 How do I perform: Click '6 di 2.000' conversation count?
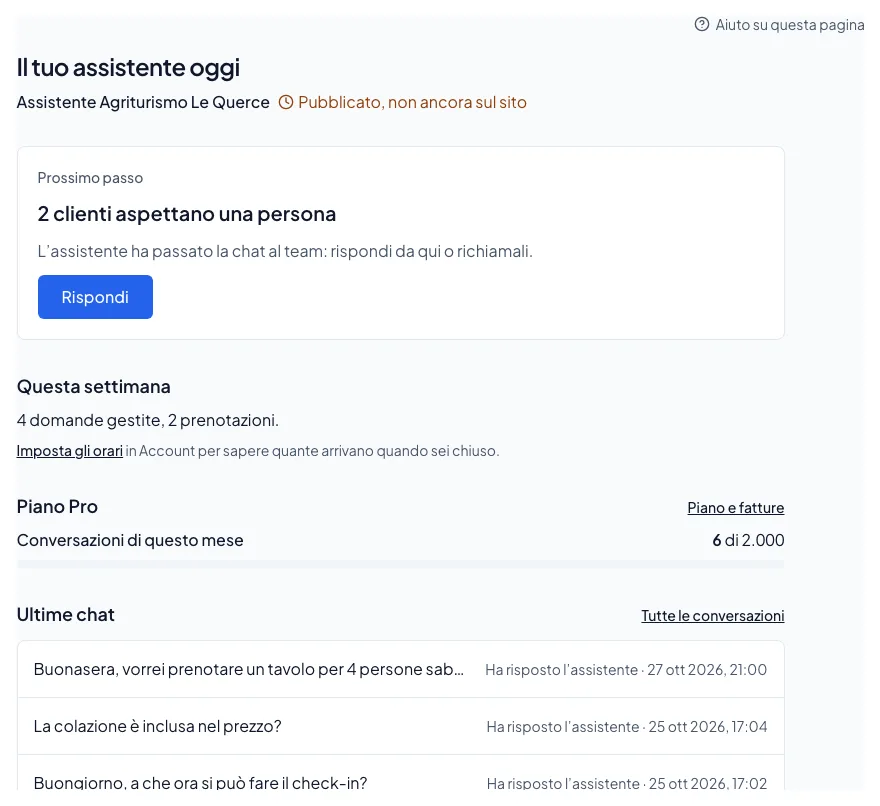click(748, 540)
